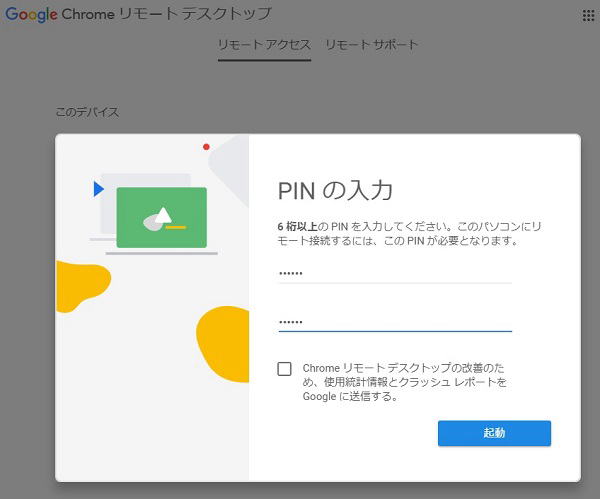Click the text starting with 6 桁以上の PIN

point(409,233)
